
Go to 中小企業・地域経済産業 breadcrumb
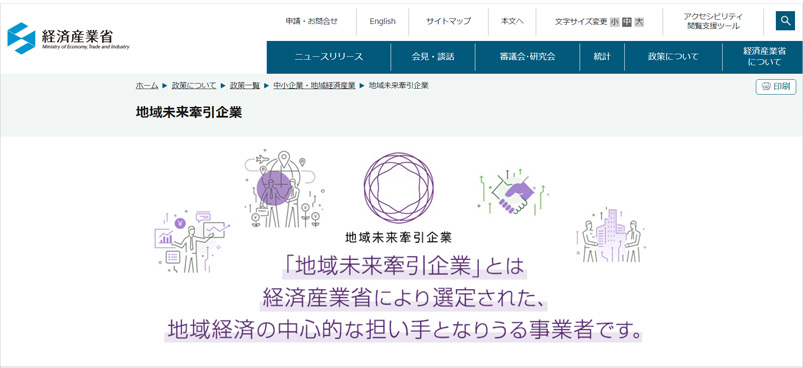[314, 86]
